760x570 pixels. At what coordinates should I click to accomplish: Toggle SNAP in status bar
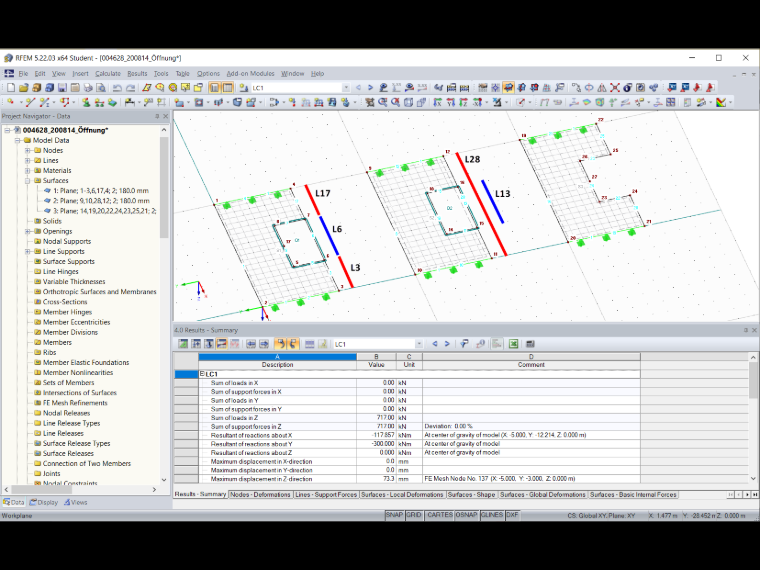[x=394, y=515]
